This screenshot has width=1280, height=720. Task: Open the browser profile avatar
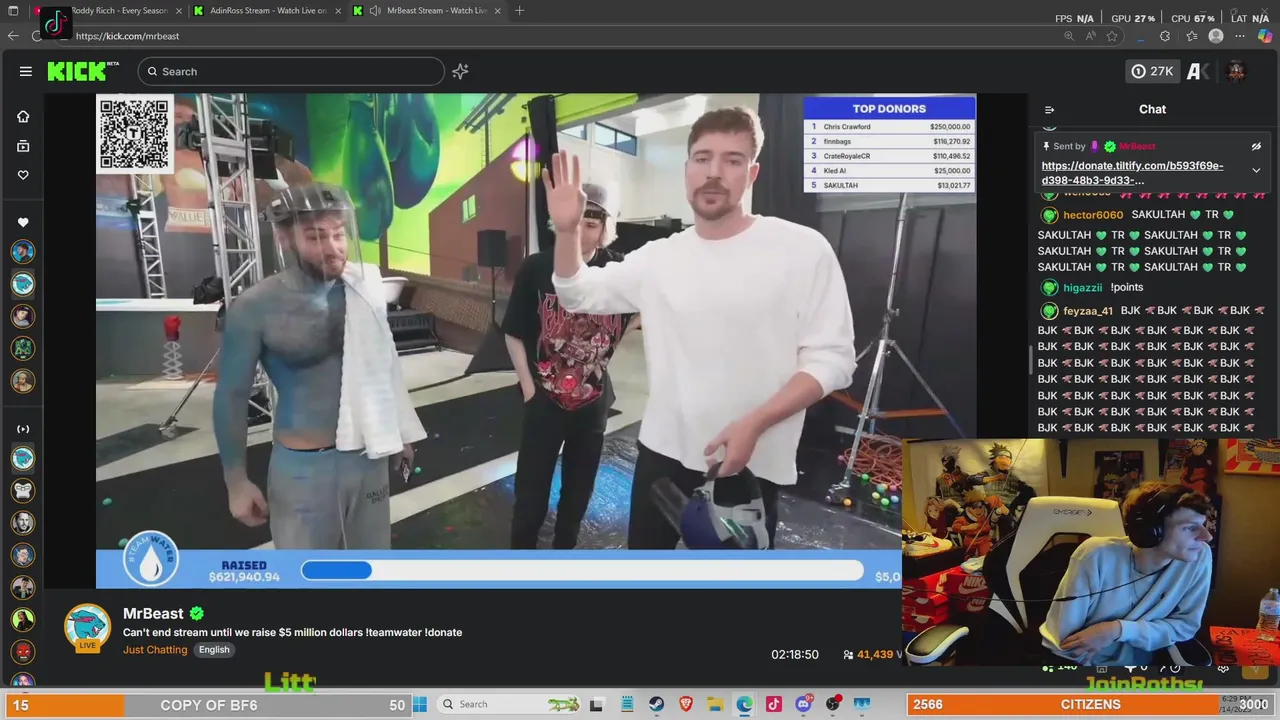coord(1216,36)
